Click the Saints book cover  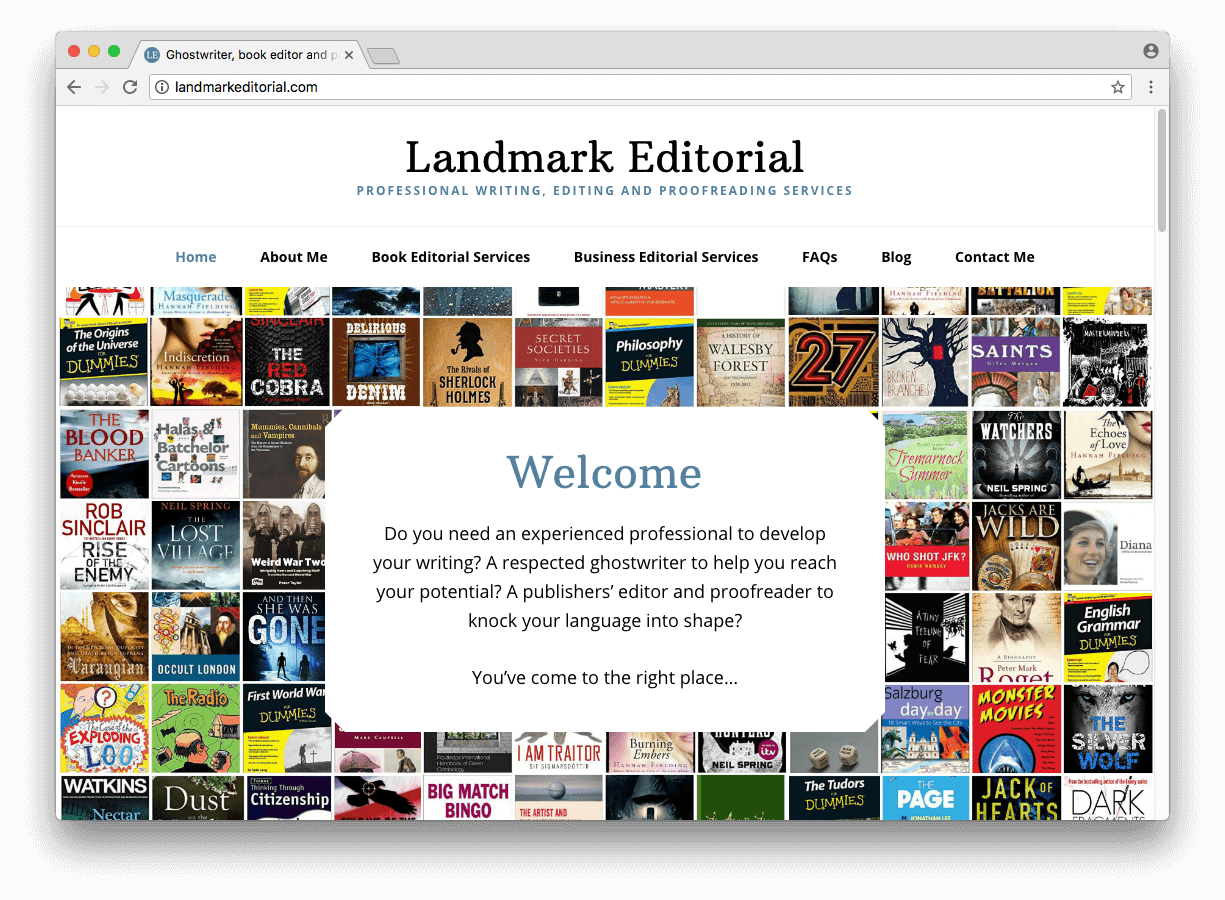click(x=1016, y=362)
